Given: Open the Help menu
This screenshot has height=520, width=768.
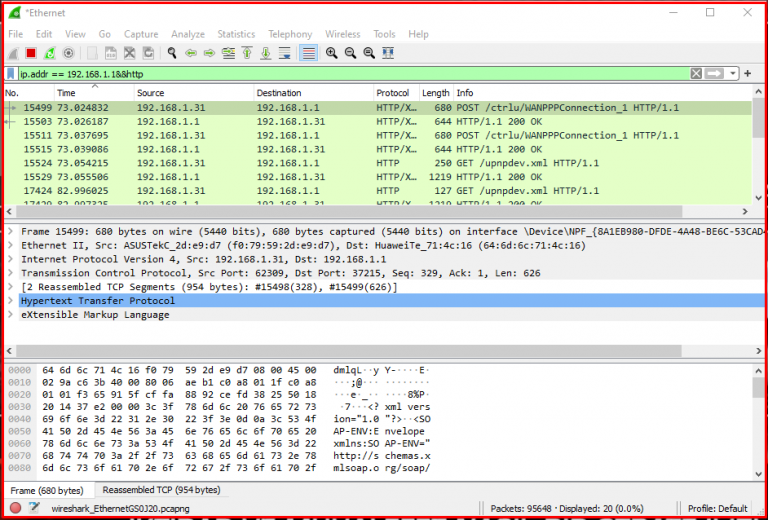Looking at the screenshot, I should [418, 34].
